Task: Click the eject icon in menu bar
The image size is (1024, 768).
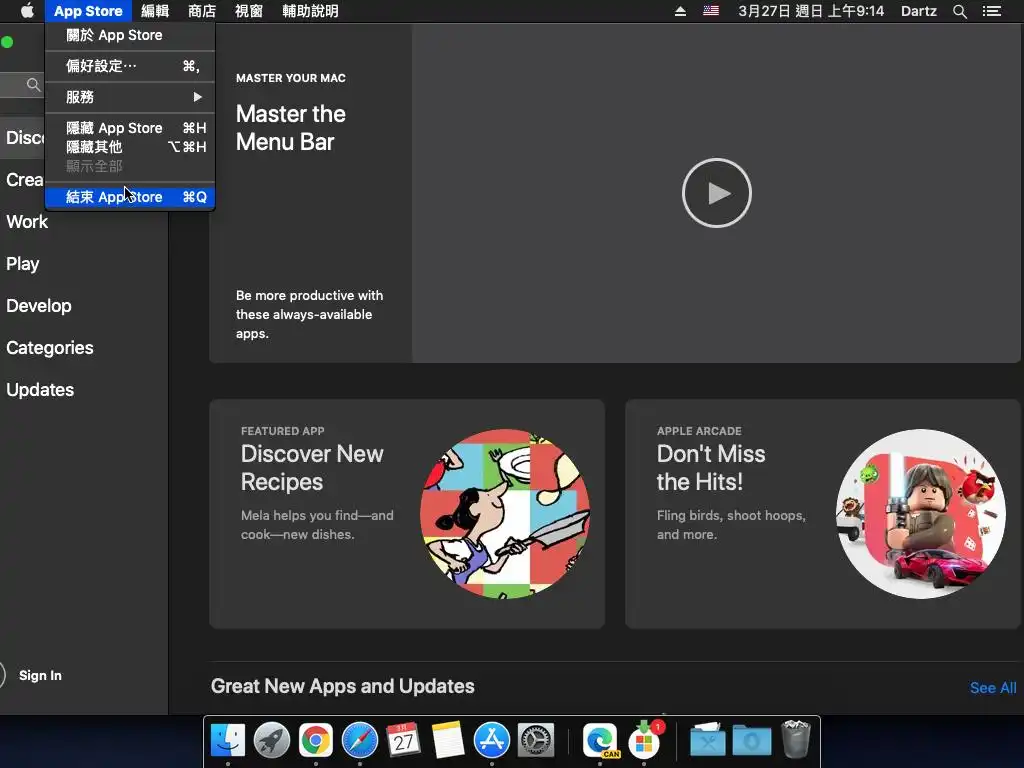Action: point(680,11)
